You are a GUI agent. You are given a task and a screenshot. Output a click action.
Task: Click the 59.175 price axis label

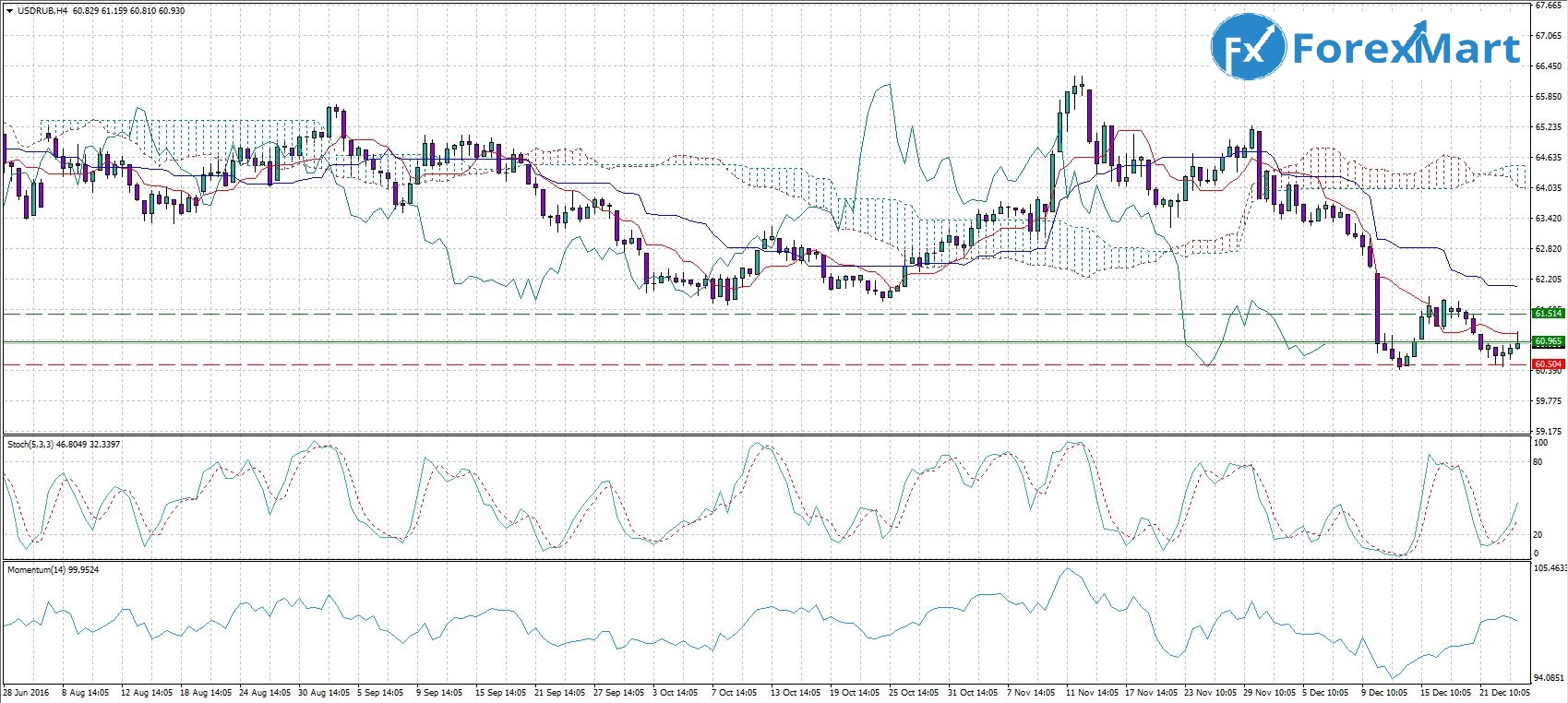coord(1548,431)
